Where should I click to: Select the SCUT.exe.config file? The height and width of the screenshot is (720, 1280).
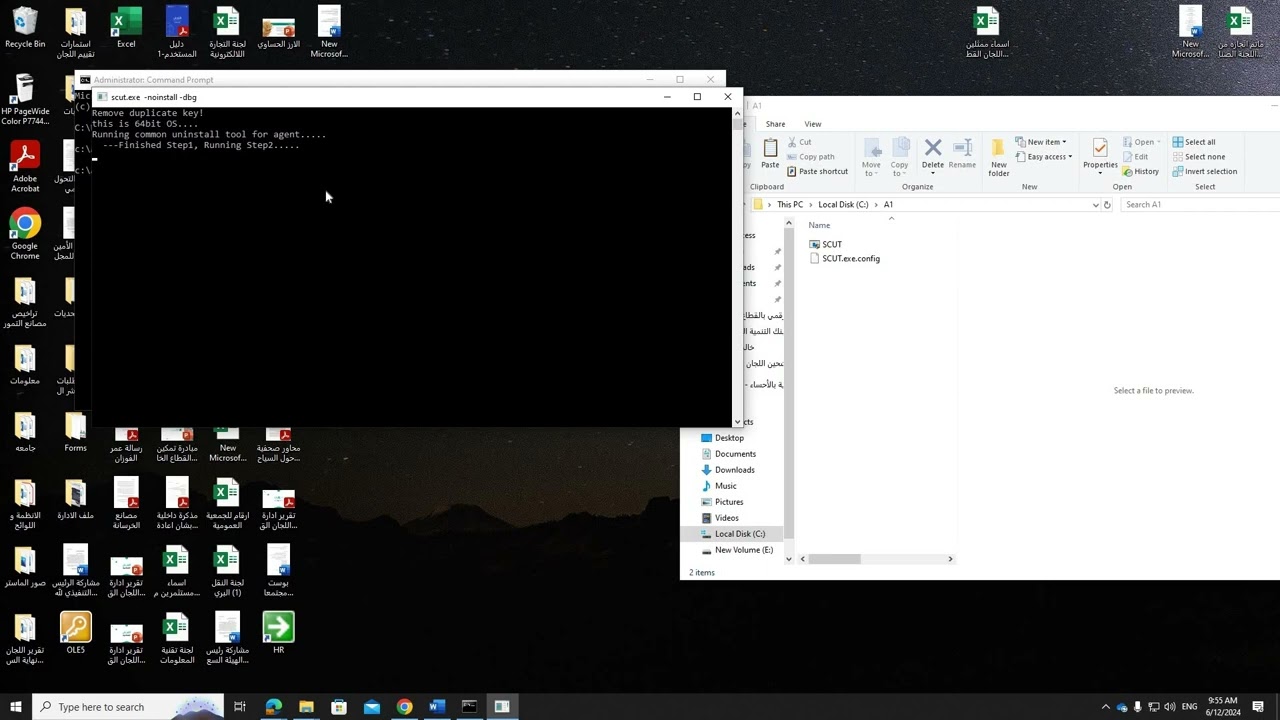click(x=844, y=258)
